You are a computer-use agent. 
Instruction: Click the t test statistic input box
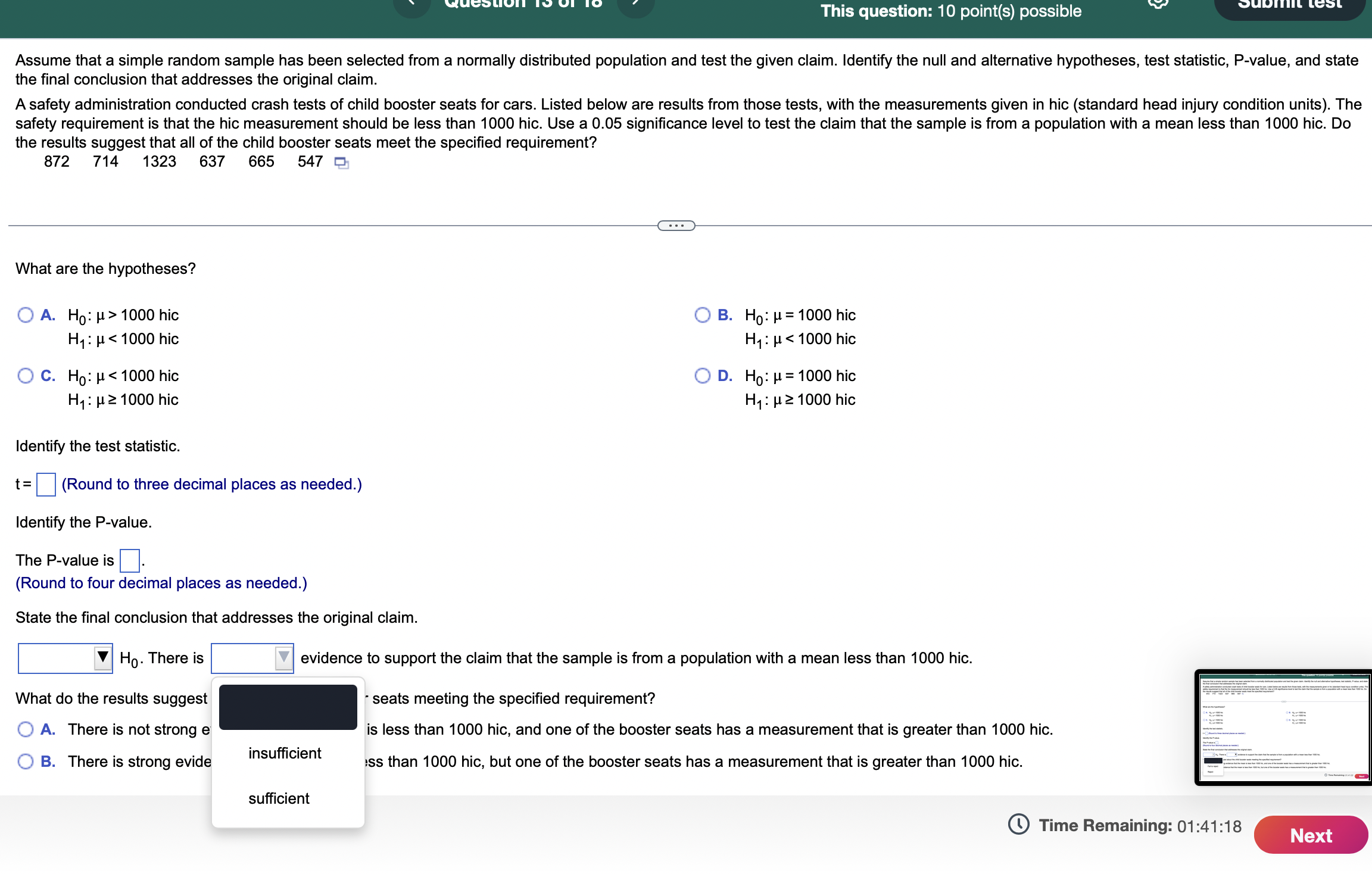[46, 484]
